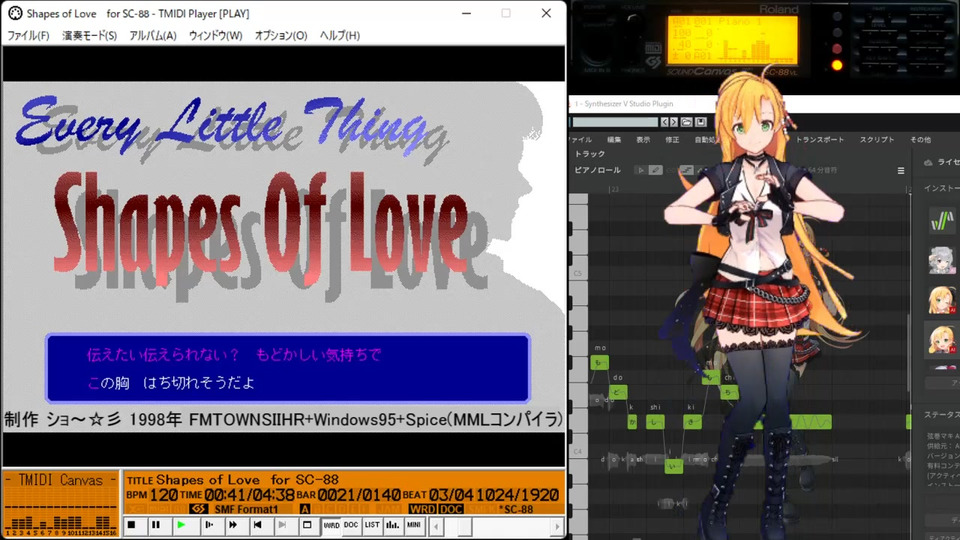Viewport: 960px width, 540px height.
Task: Toggle the spectrum level meter button
Action: click(x=392, y=525)
